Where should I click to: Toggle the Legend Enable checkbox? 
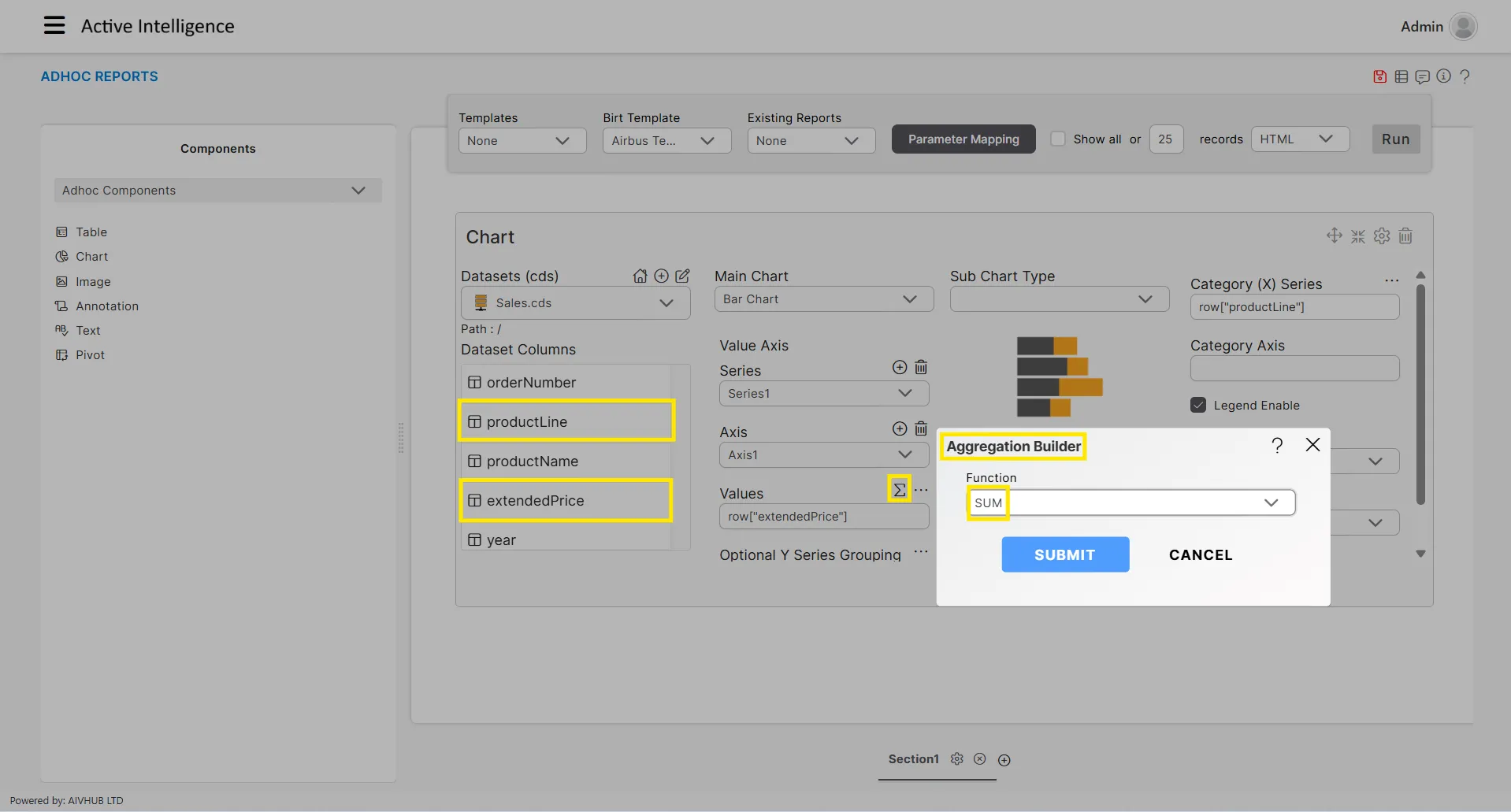coord(1198,405)
